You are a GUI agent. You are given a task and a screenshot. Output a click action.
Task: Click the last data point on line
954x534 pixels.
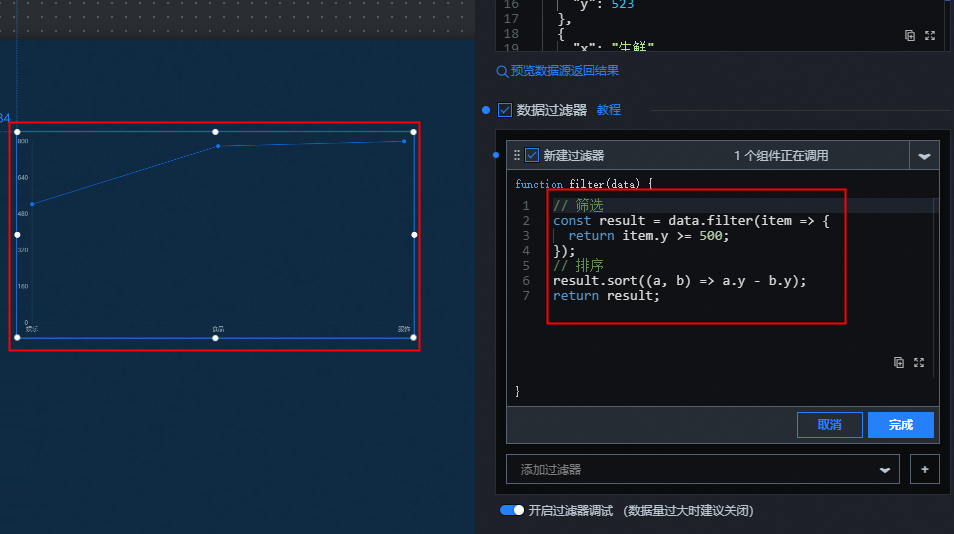click(x=404, y=142)
